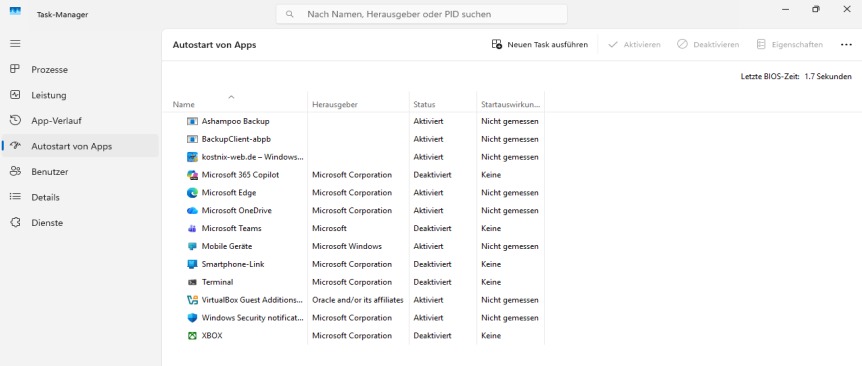Click the Microsoft Edge icon
The height and width of the screenshot is (366, 862).
(192, 193)
